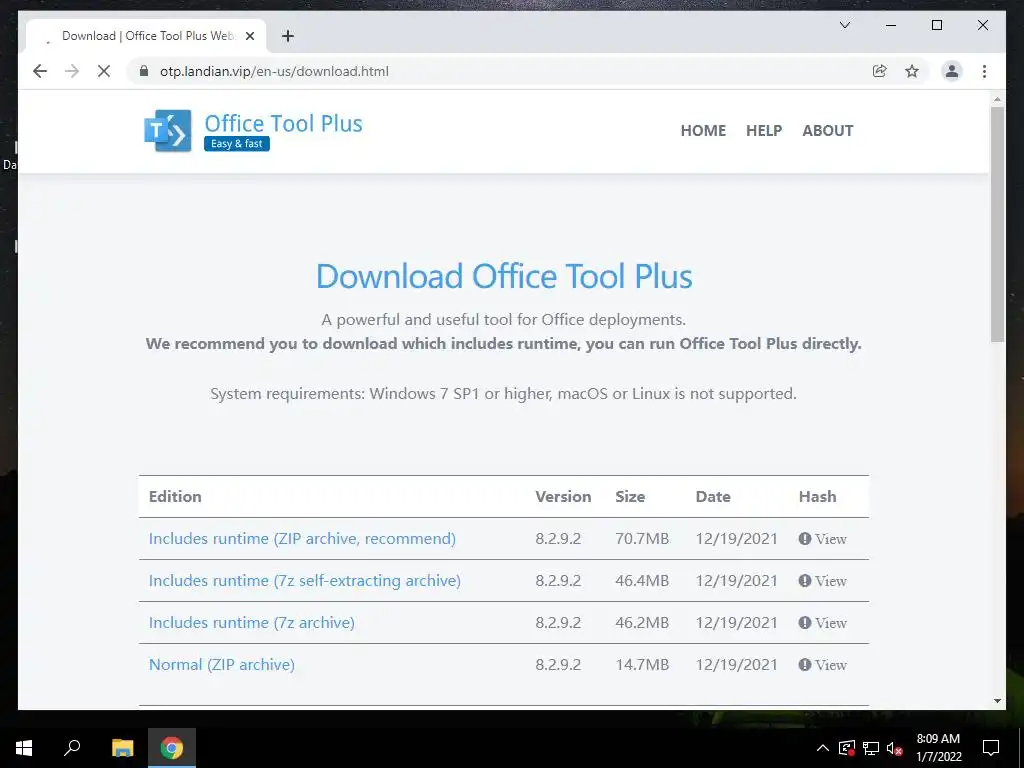Open the notification center icon
1024x768 pixels.
[x=991, y=748]
